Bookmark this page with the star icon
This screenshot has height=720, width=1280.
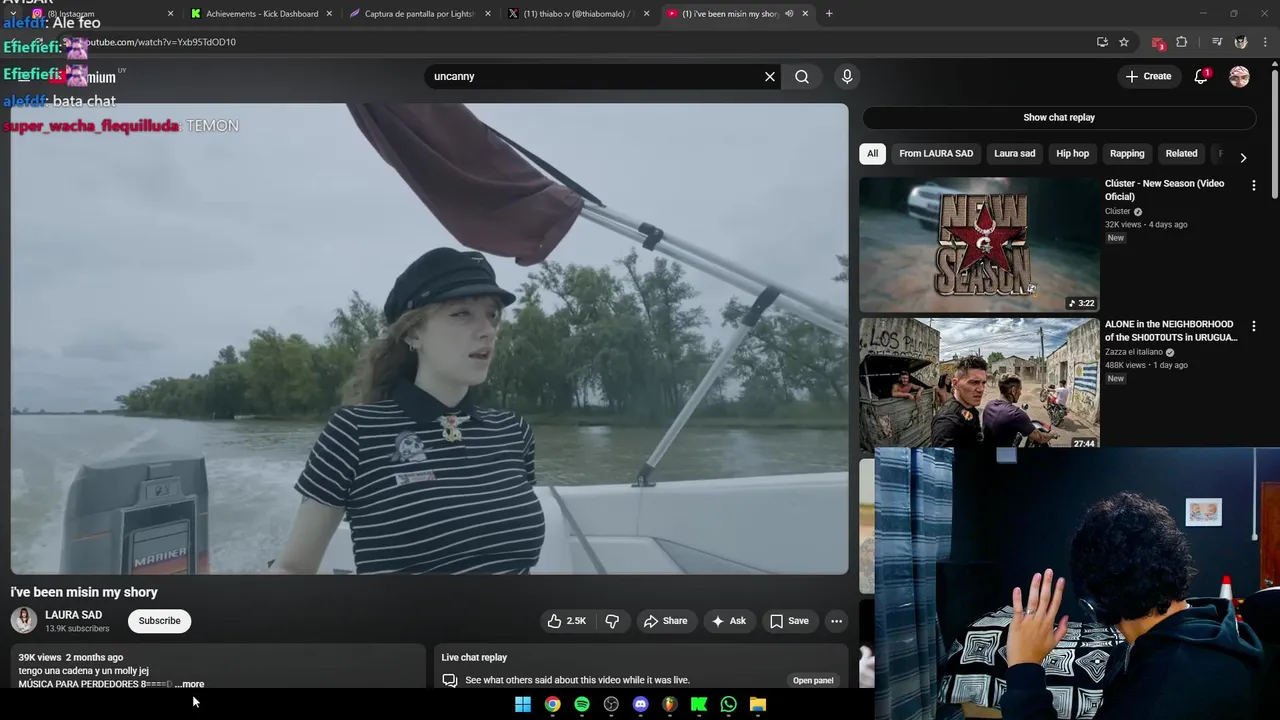(1124, 42)
